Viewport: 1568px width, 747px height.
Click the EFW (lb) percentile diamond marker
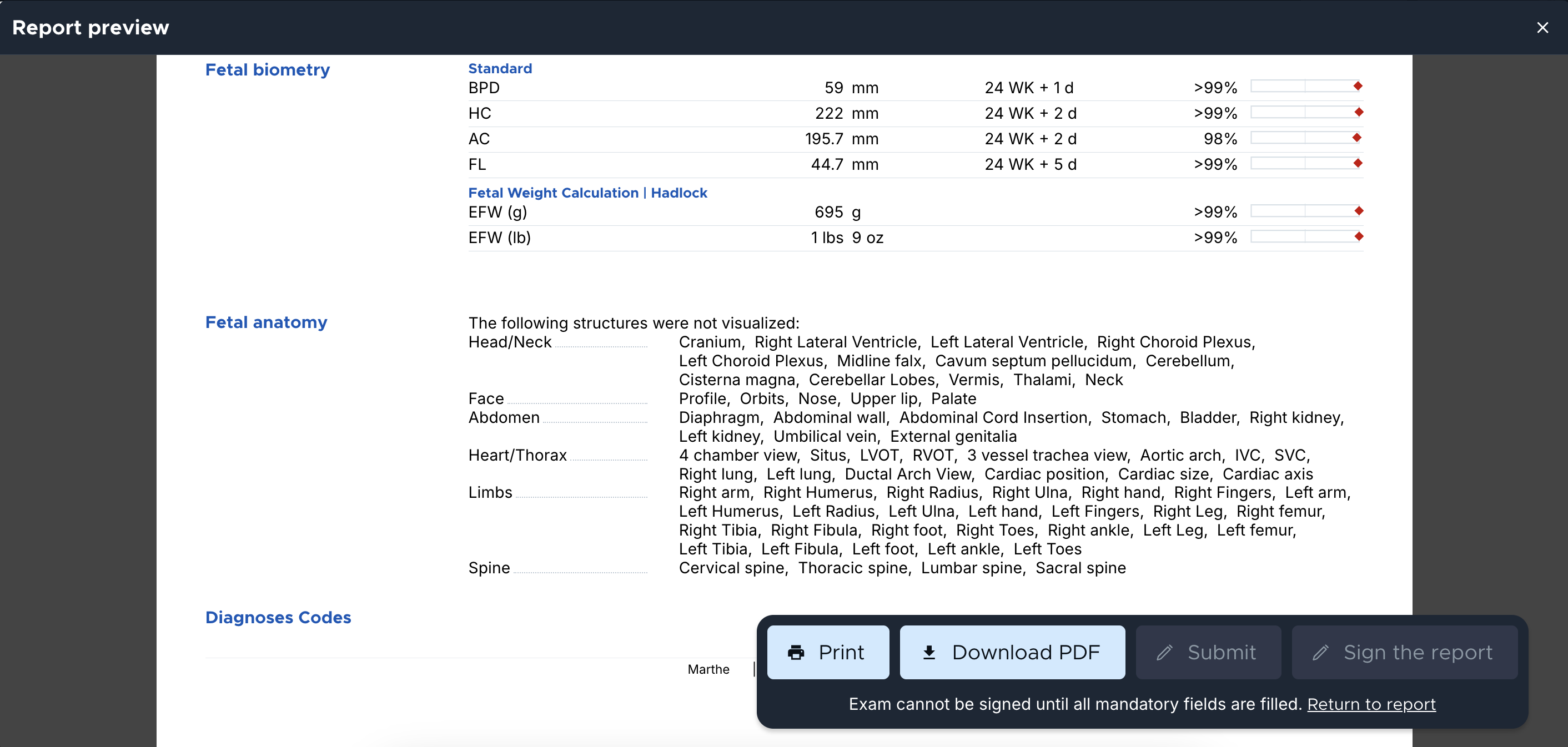point(1359,236)
